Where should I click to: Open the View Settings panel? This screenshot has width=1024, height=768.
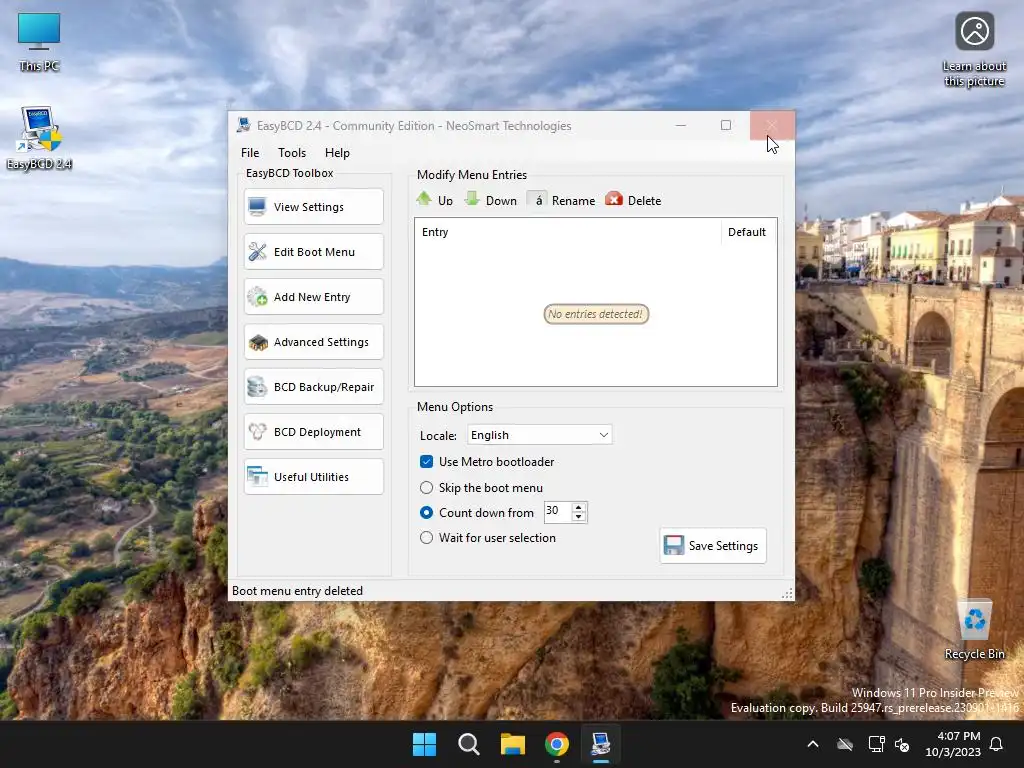pyautogui.click(x=313, y=207)
